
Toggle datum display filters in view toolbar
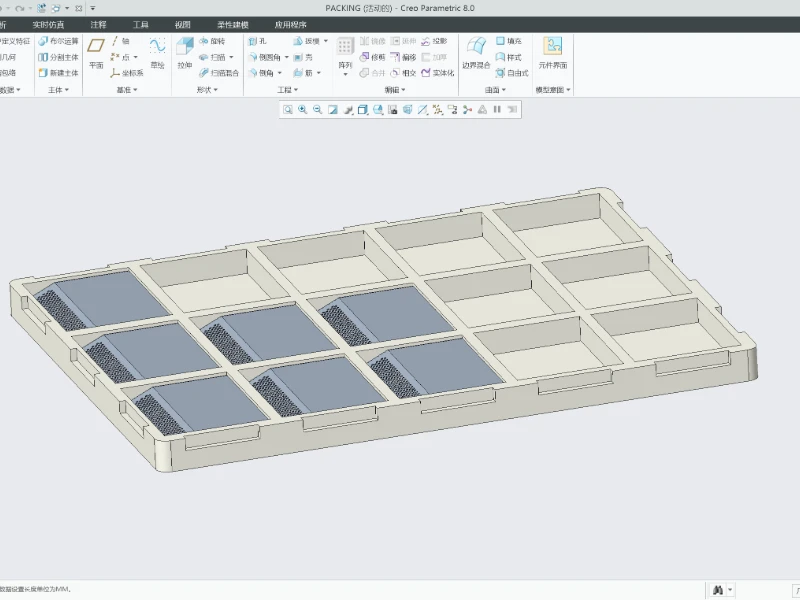pyautogui.click(x=437, y=110)
